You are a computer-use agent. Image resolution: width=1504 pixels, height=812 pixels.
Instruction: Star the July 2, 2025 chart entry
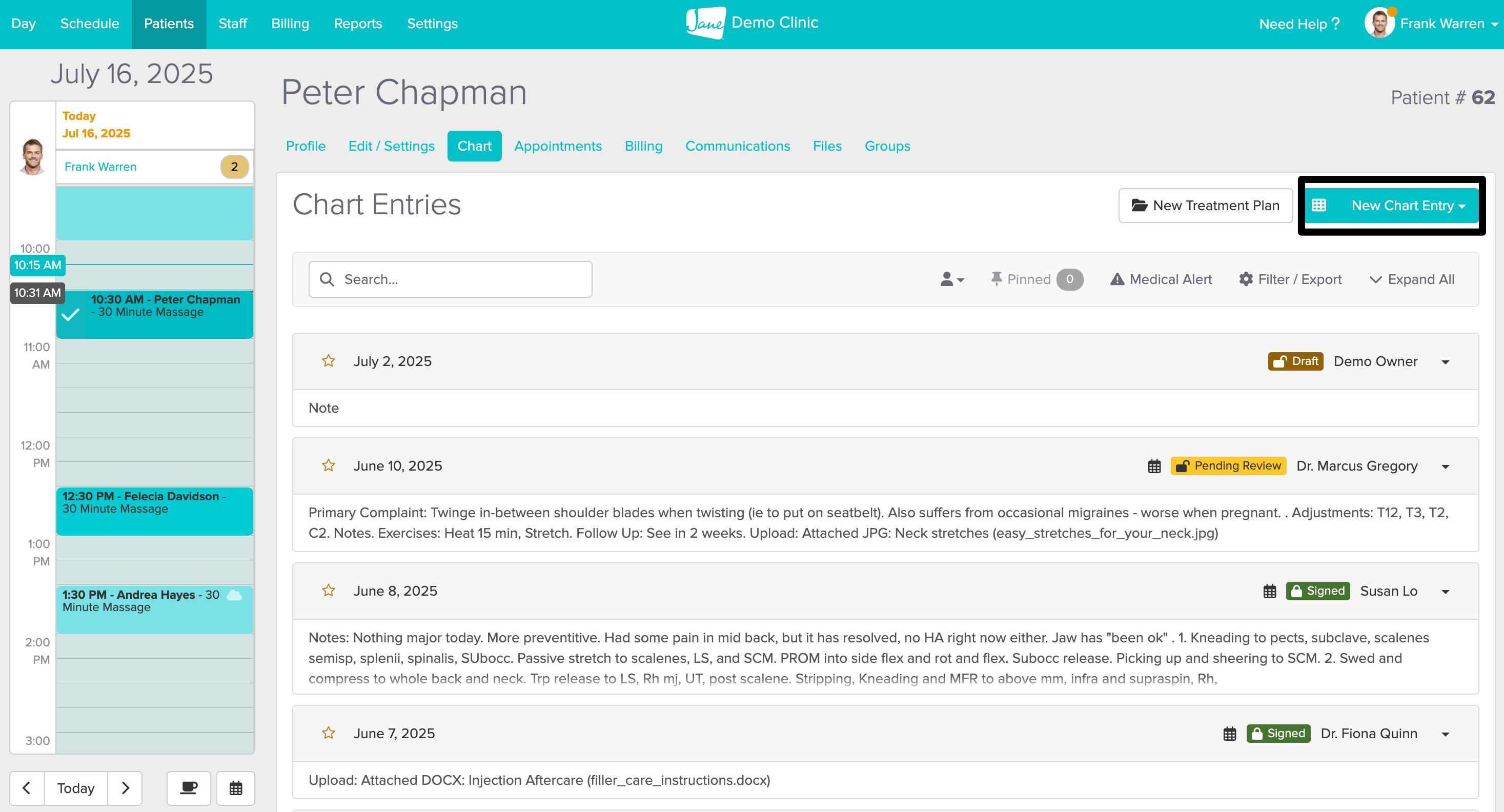click(329, 361)
